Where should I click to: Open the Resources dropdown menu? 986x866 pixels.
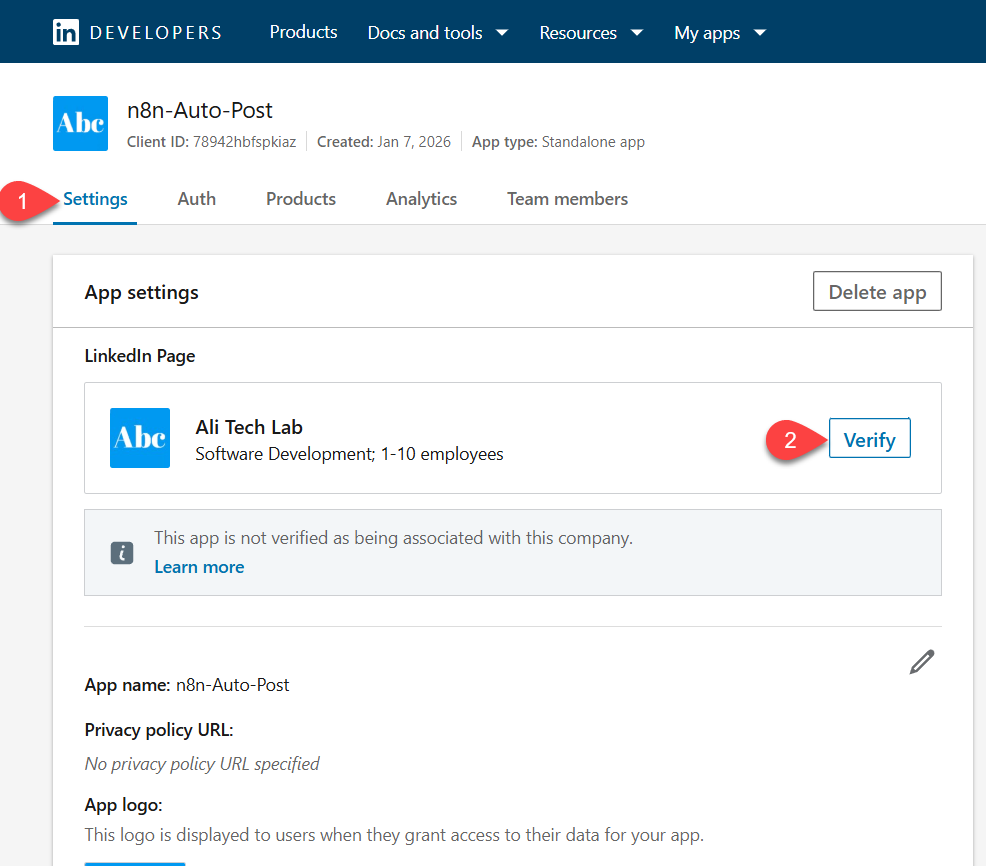(x=590, y=32)
